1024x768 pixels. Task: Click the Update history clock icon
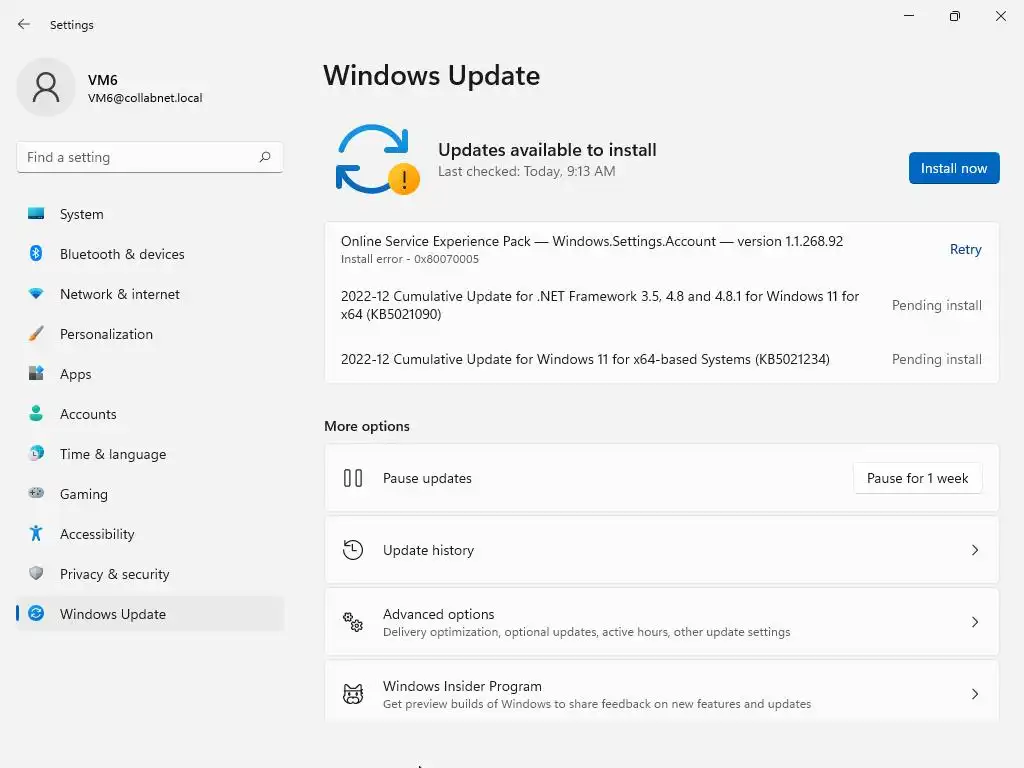tap(353, 550)
